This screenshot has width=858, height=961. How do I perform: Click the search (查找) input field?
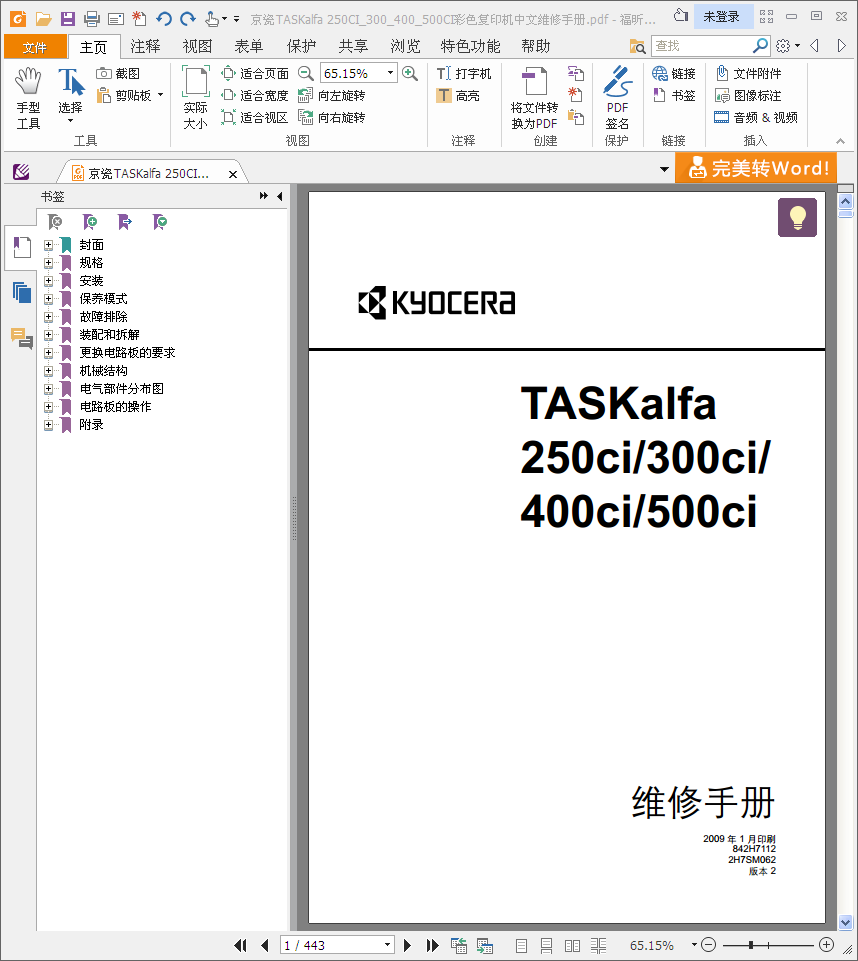click(701, 46)
